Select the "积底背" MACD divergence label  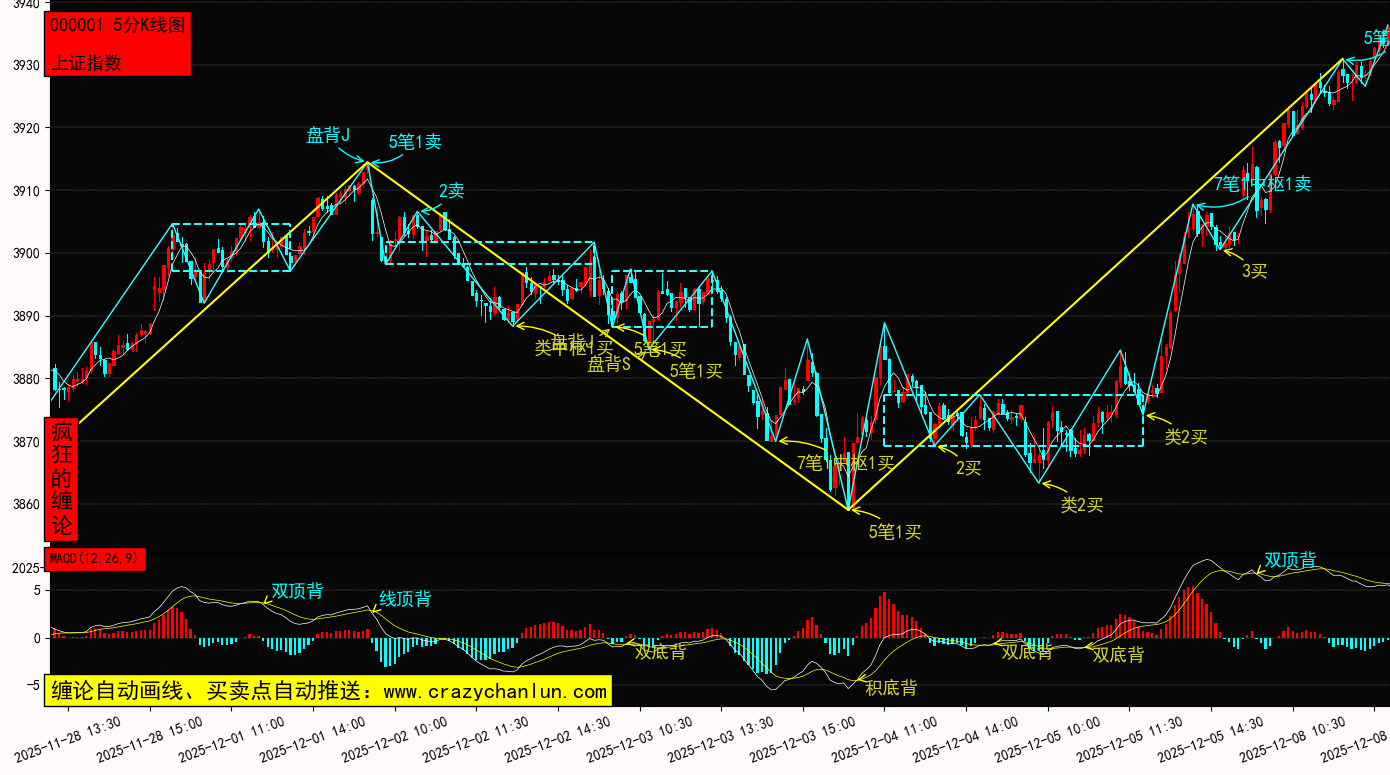point(890,688)
